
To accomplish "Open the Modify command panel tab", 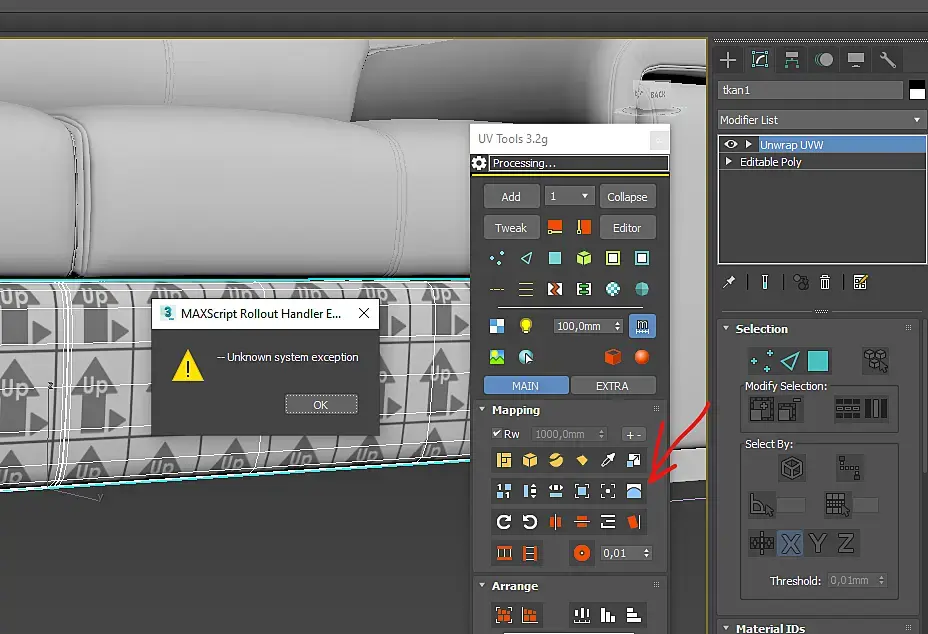I will 760,60.
